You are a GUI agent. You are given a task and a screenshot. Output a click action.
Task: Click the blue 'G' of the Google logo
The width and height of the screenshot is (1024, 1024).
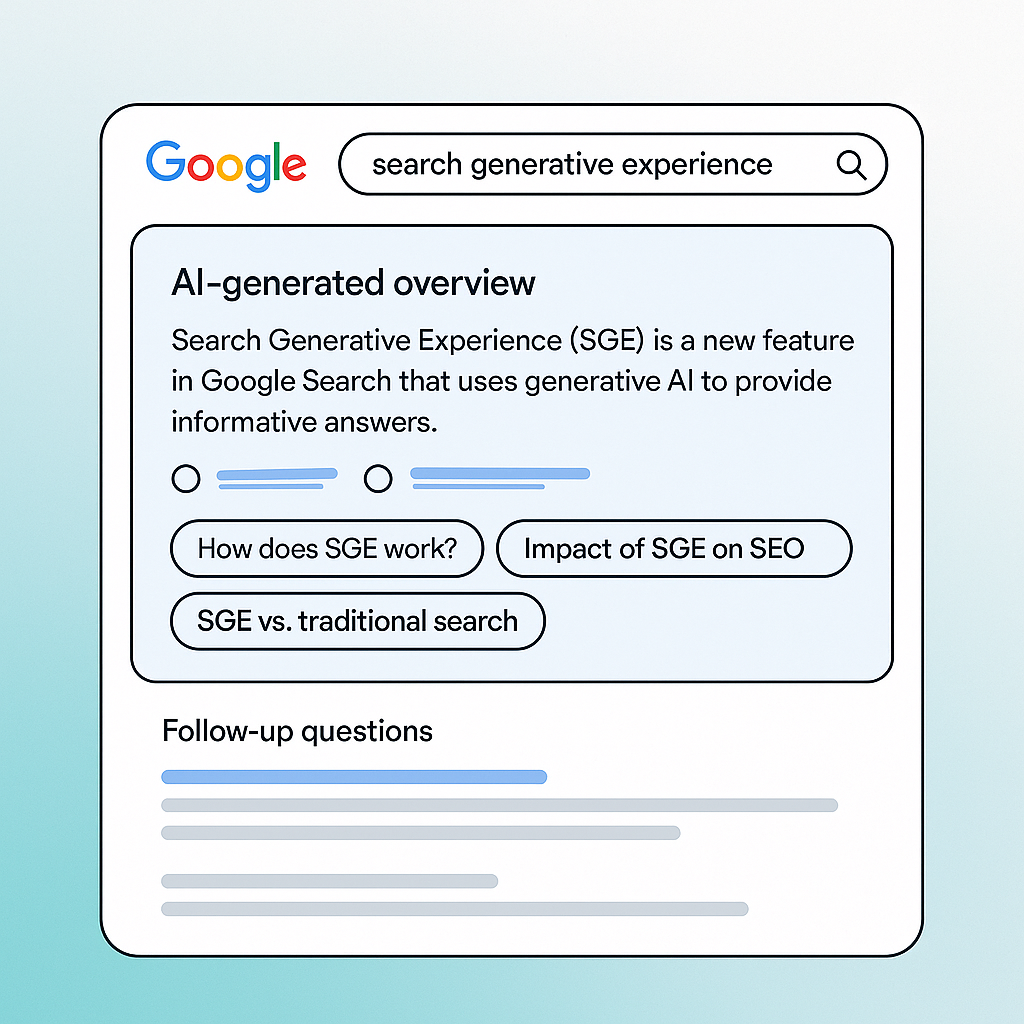click(x=166, y=161)
